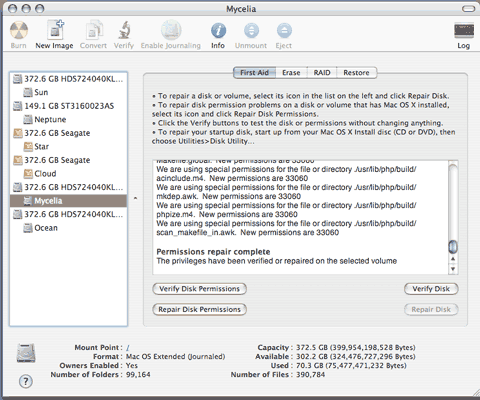This screenshot has width=480, height=400.
Task: Click the 'mkdep.awk' log line
Action: tap(229, 196)
